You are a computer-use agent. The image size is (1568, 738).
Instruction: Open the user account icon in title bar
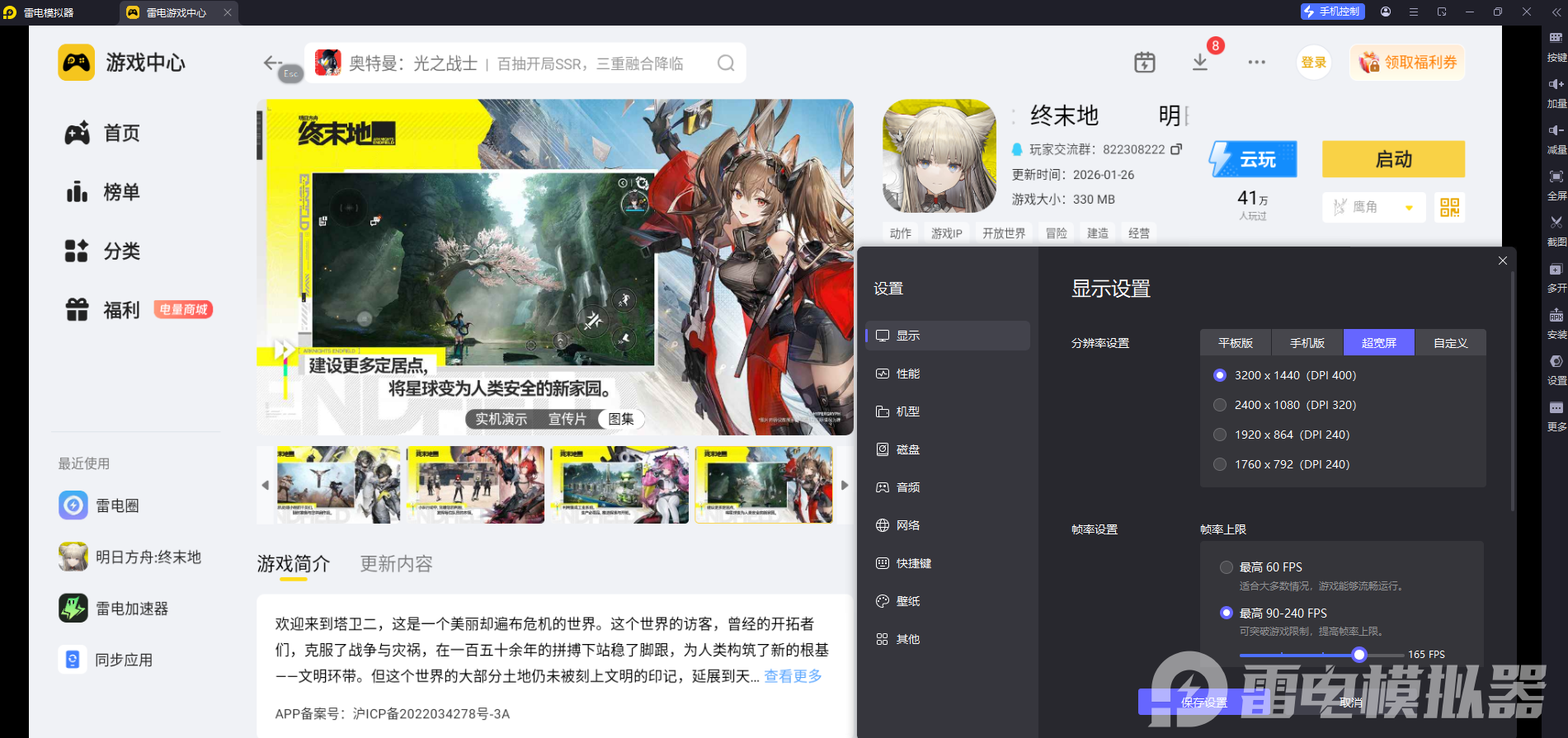click(x=1386, y=12)
